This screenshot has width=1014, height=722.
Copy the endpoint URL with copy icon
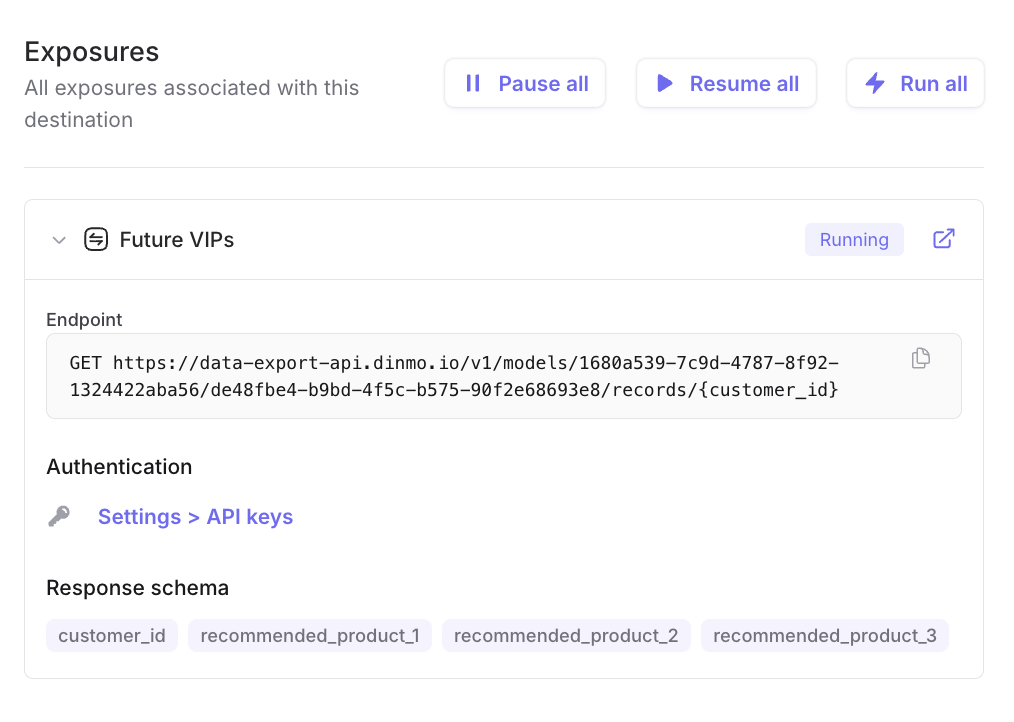coord(921,358)
